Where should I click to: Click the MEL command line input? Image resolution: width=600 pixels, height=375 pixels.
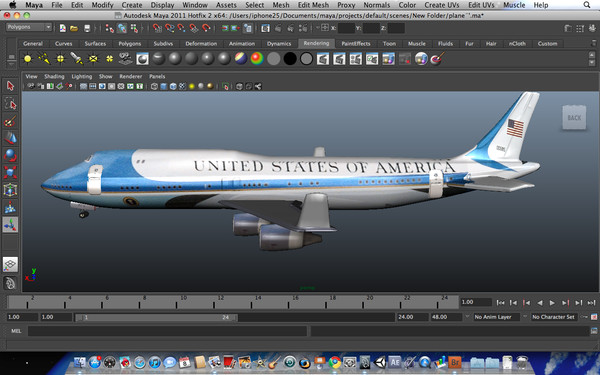[x=167, y=331]
